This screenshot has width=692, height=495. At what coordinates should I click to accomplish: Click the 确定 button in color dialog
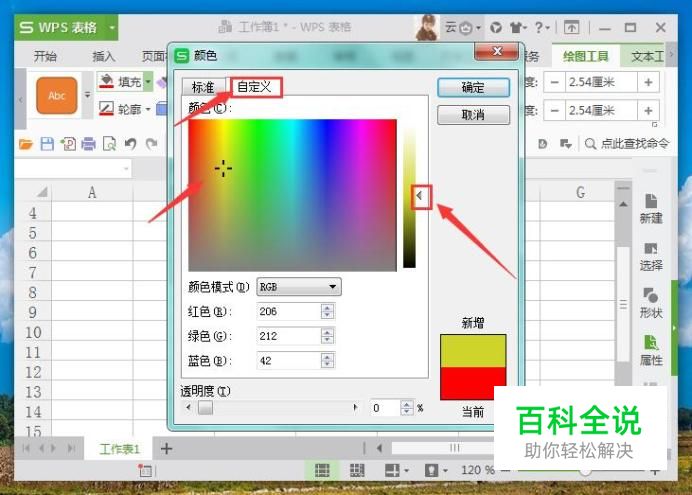tap(473, 87)
